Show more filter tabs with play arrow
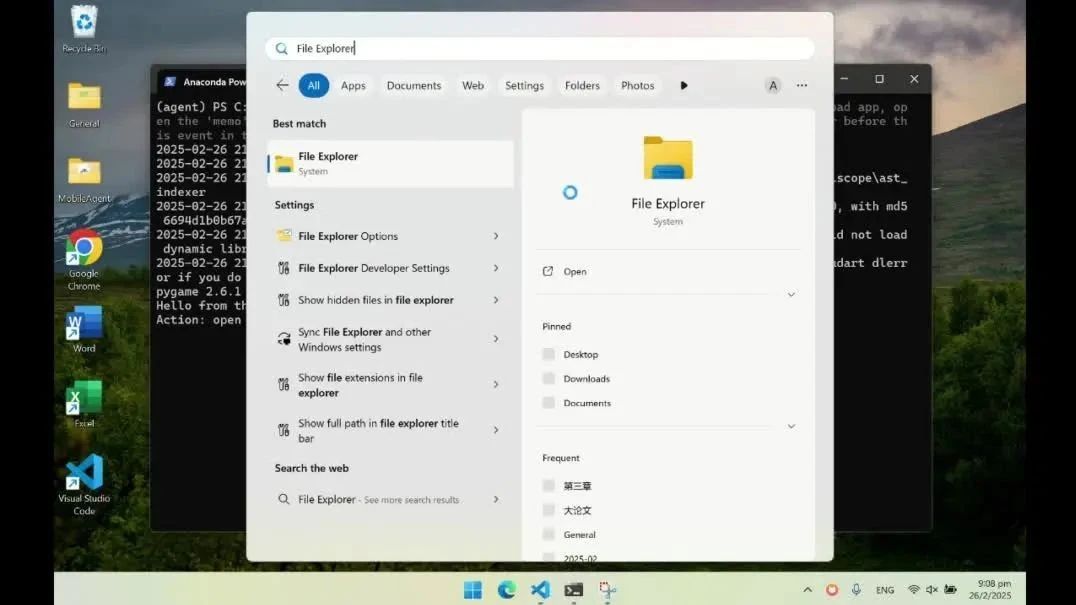The height and width of the screenshot is (605, 1076). tap(683, 85)
